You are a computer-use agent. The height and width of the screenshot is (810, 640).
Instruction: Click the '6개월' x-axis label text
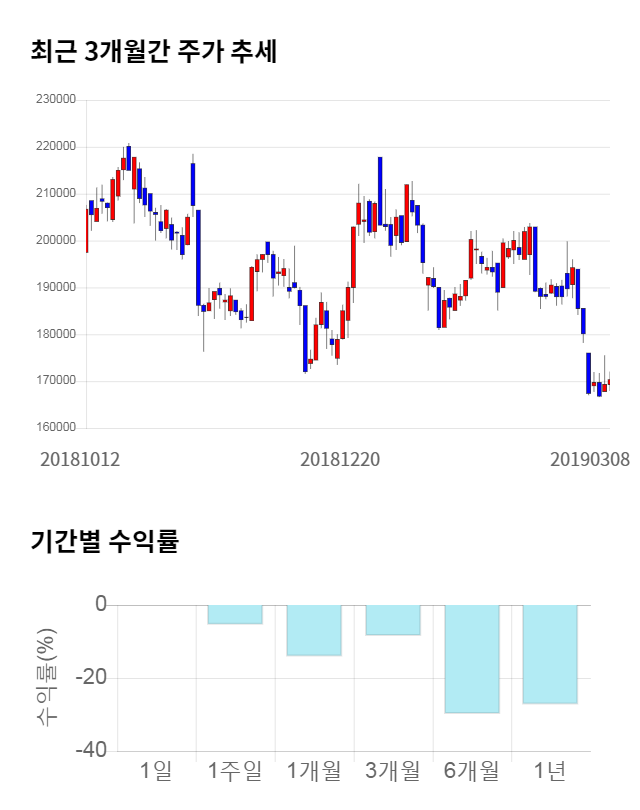(472, 771)
